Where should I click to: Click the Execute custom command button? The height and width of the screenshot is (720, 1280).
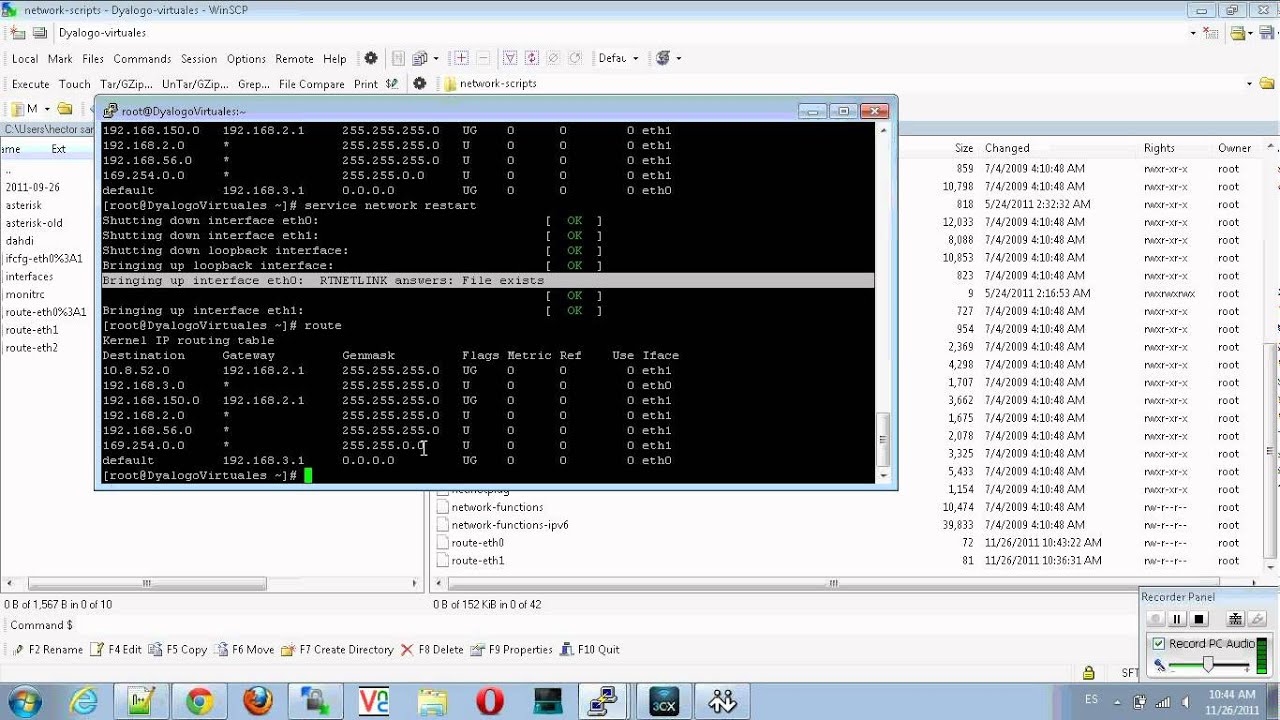coord(30,84)
